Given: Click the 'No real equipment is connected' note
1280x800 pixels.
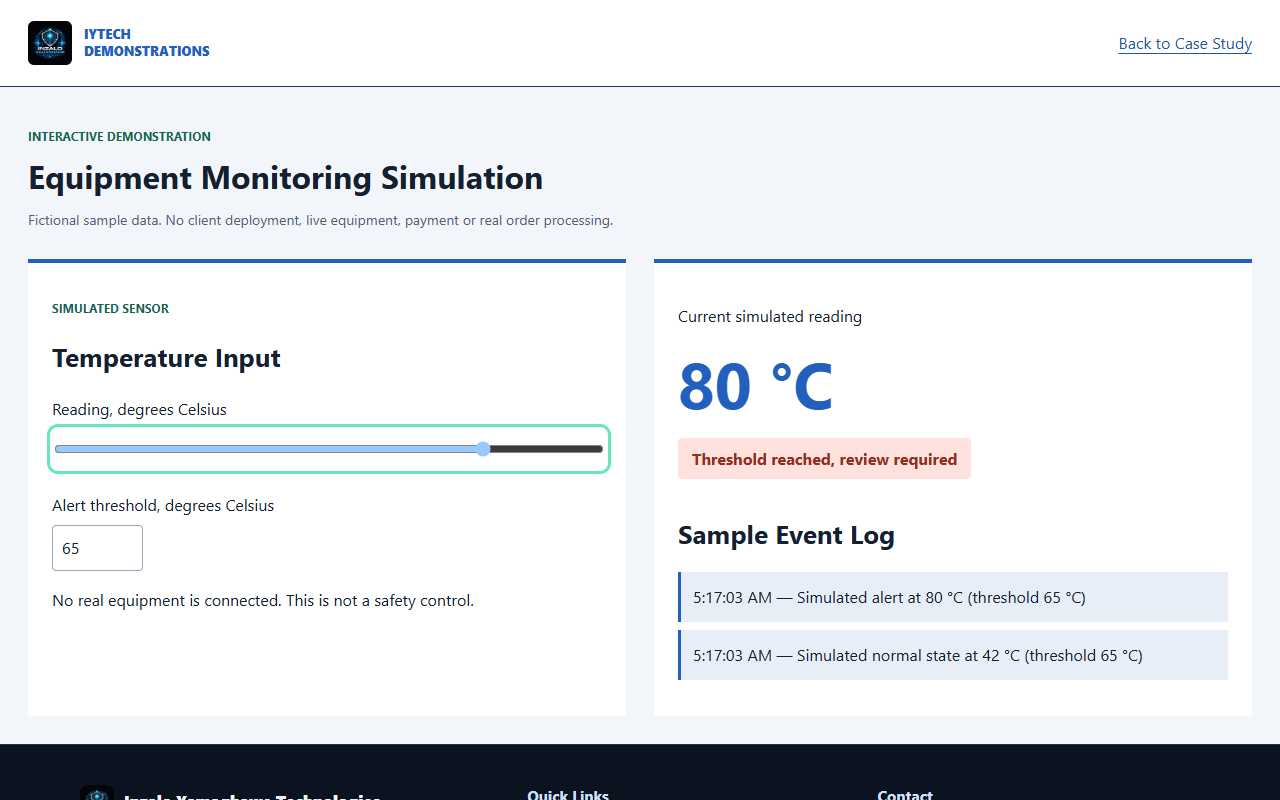Looking at the screenshot, I should coord(263,601).
